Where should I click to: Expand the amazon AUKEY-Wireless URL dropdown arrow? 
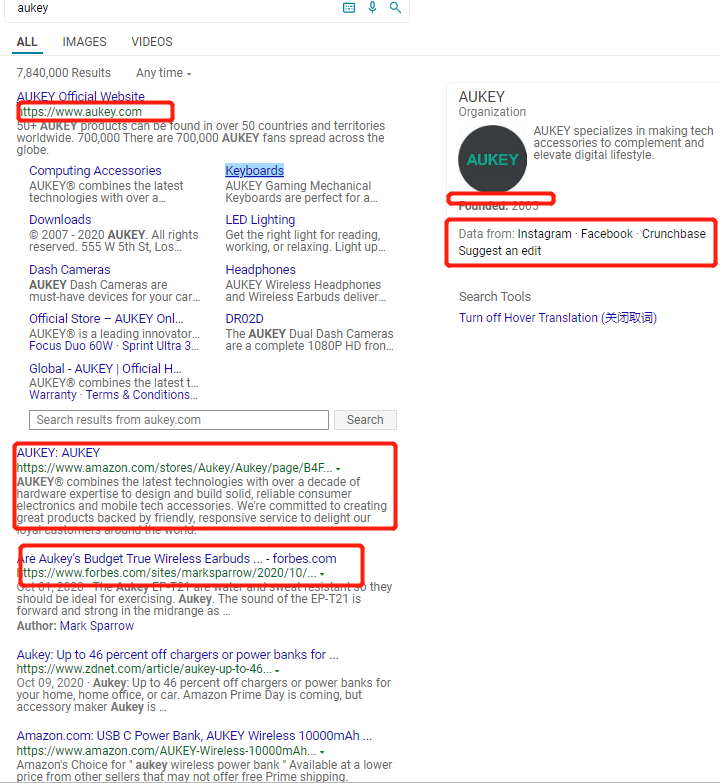click(322, 752)
